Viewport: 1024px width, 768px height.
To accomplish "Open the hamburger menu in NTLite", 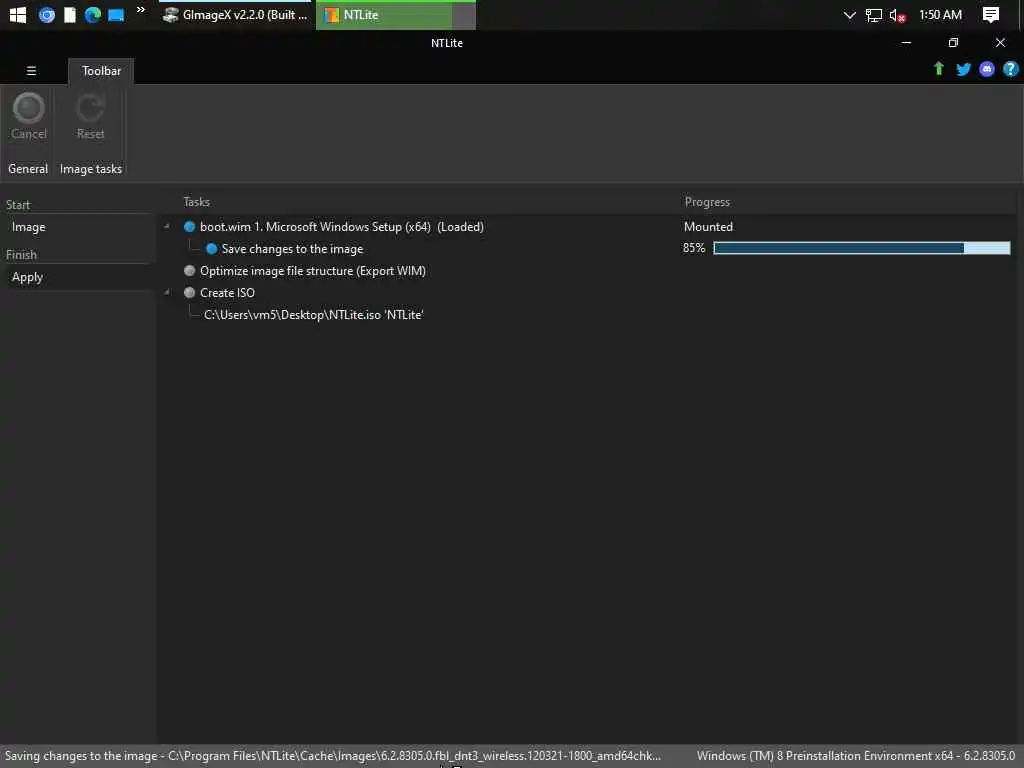I will tap(31, 71).
